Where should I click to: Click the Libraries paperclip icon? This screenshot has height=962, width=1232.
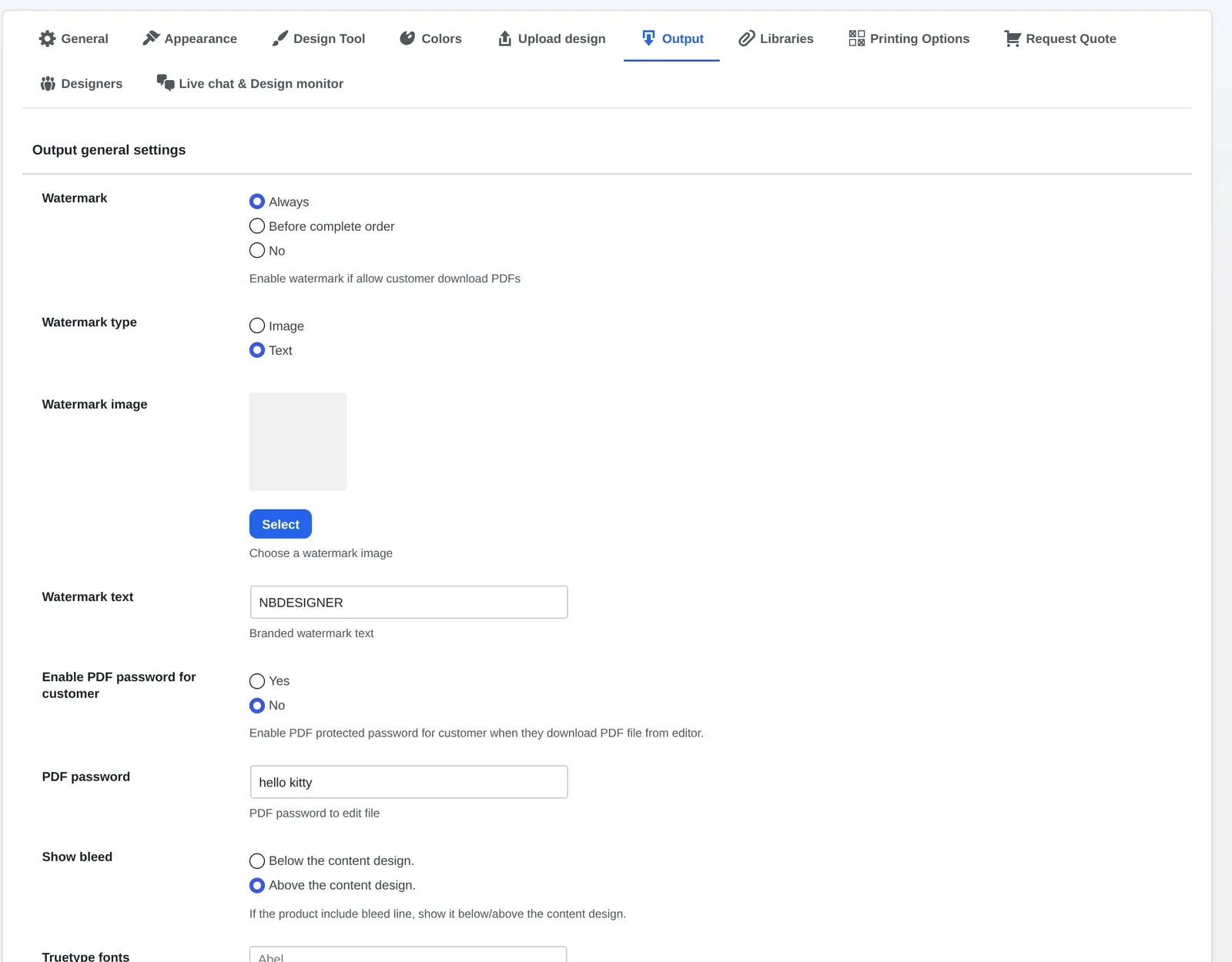[x=746, y=38]
